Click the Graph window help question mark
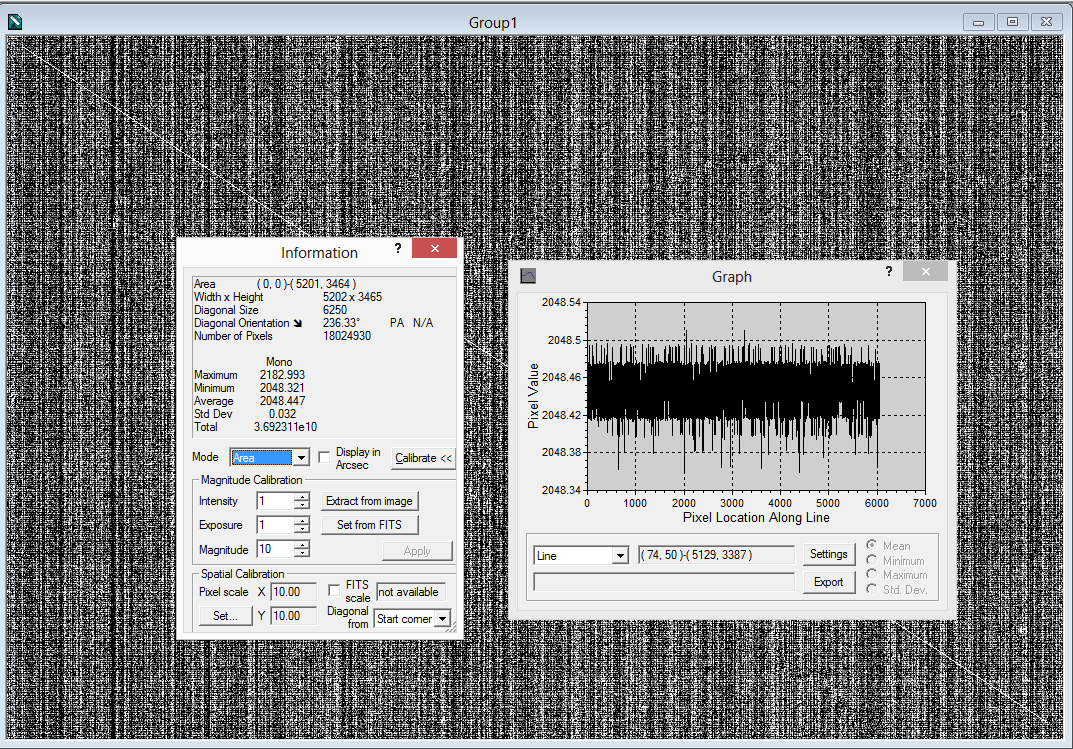This screenshot has height=749, width=1073. coord(888,271)
